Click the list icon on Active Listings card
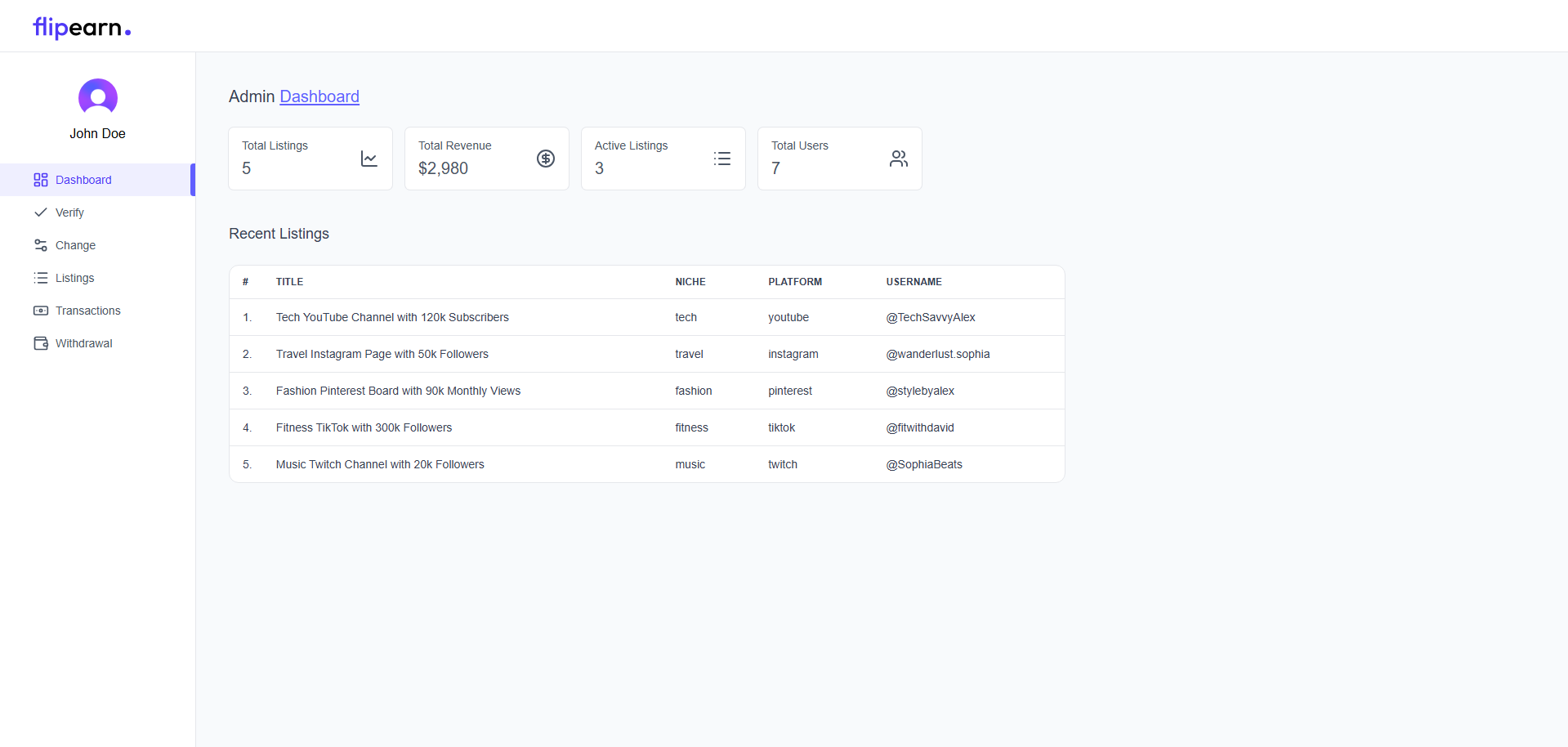 [x=722, y=159]
